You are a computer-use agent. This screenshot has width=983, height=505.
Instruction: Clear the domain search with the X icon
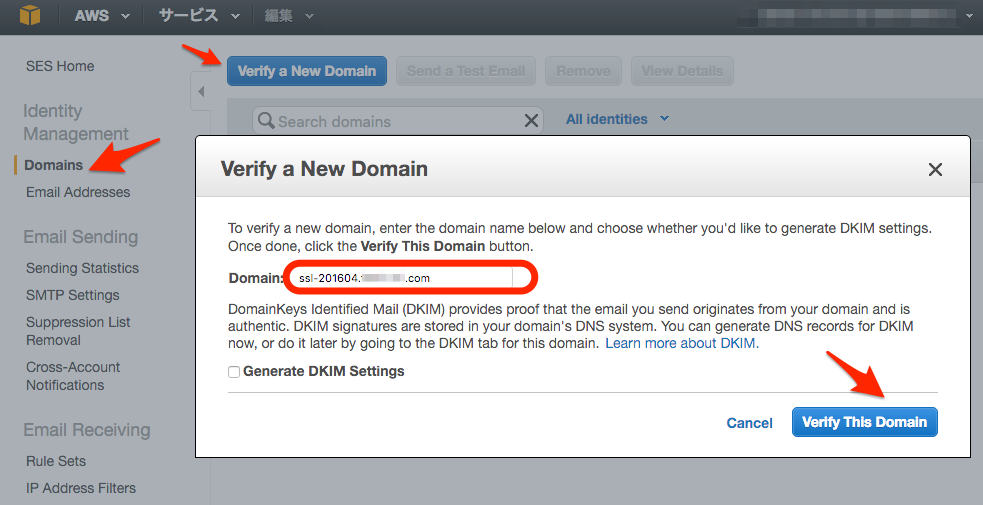(532, 121)
